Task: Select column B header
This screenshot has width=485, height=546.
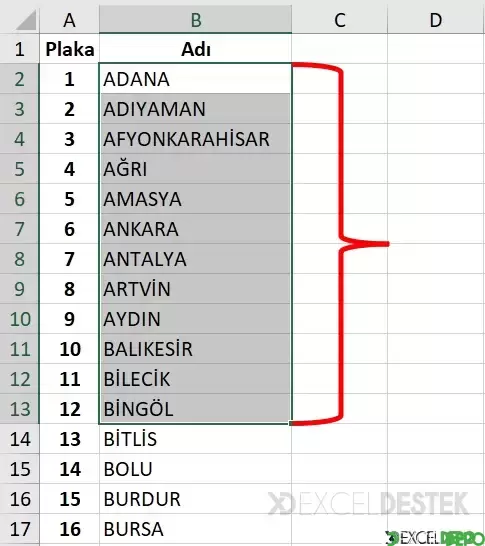Action: click(x=195, y=20)
